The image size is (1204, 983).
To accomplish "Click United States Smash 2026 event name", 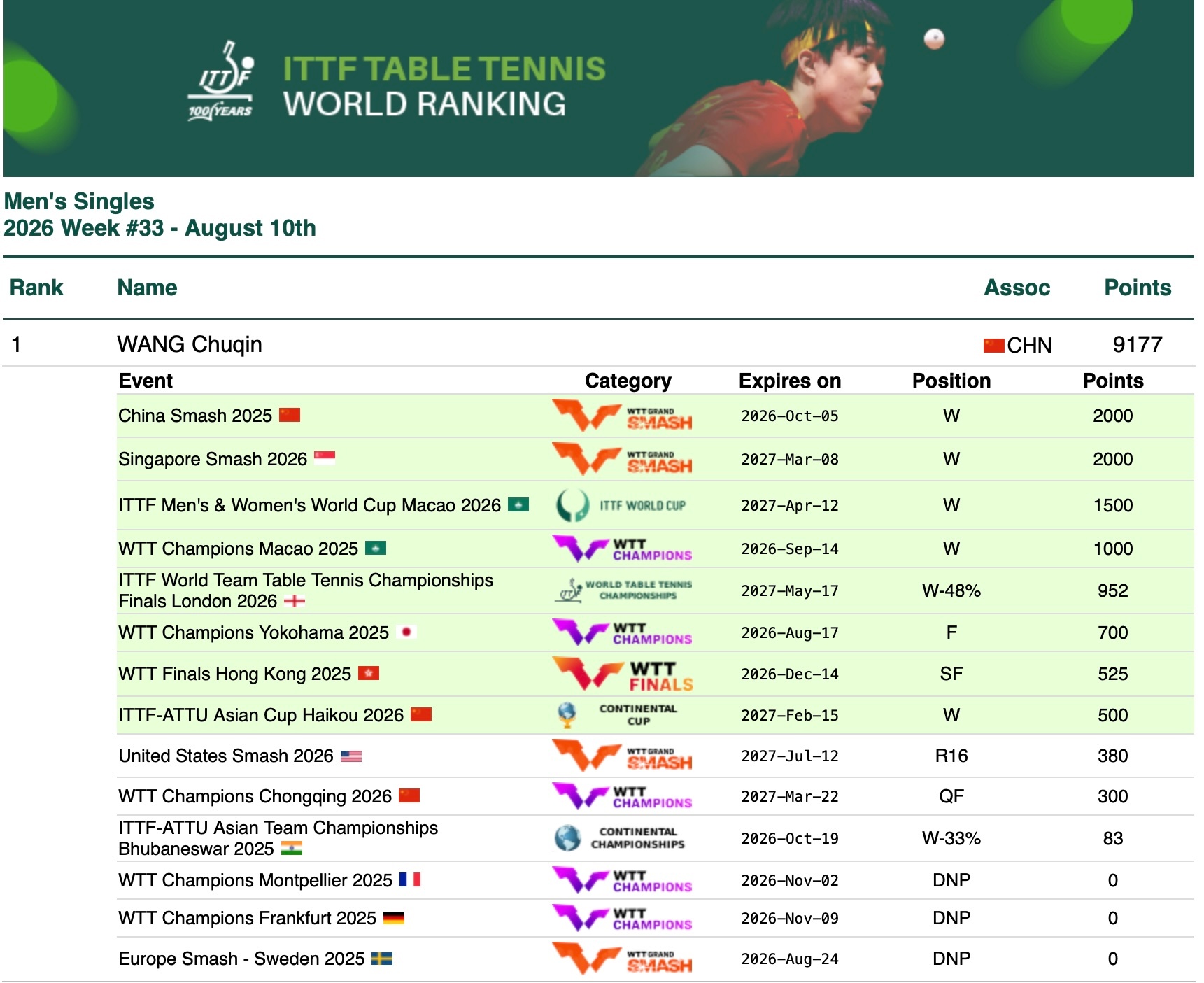I will coord(226,756).
